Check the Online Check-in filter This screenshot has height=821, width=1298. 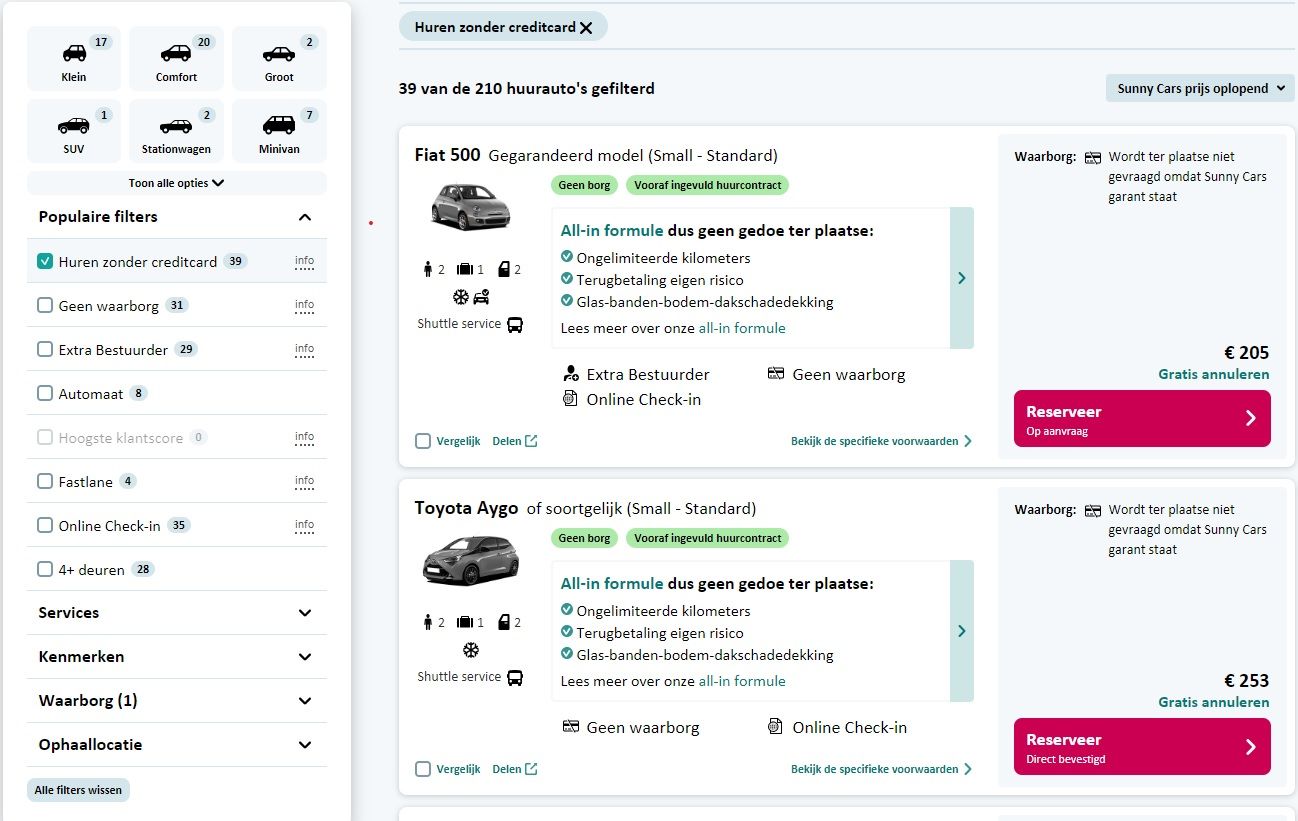pyautogui.click(x=45, y=525)
